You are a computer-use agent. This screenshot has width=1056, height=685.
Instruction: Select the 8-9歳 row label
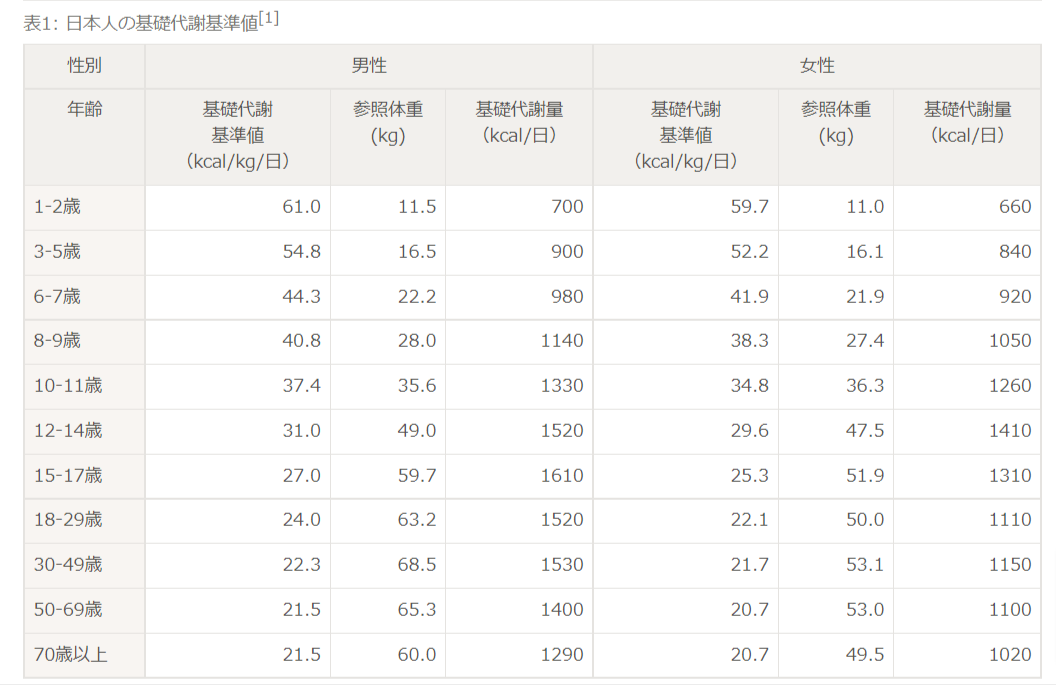(57, 341)
